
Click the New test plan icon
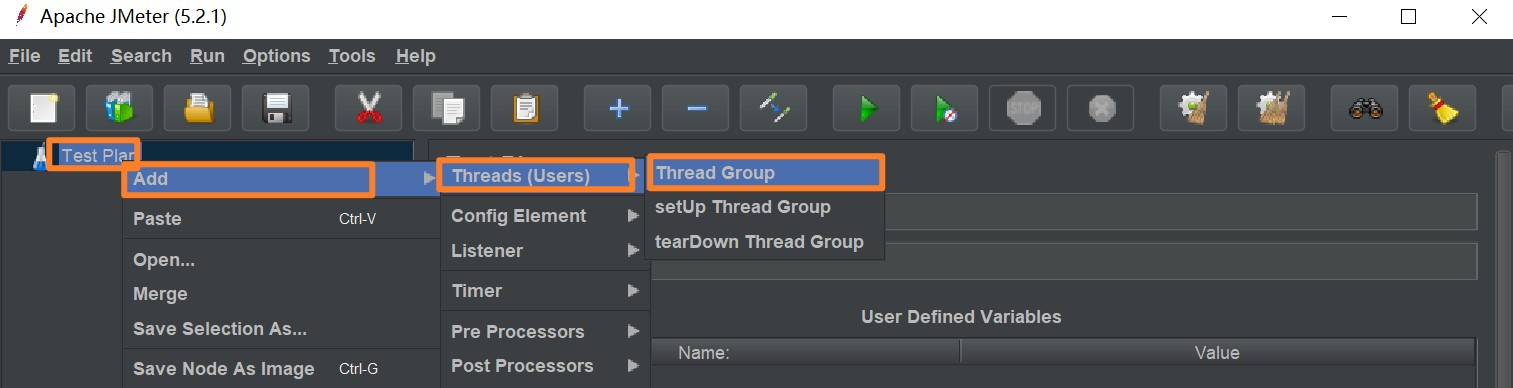pos(42,108)
